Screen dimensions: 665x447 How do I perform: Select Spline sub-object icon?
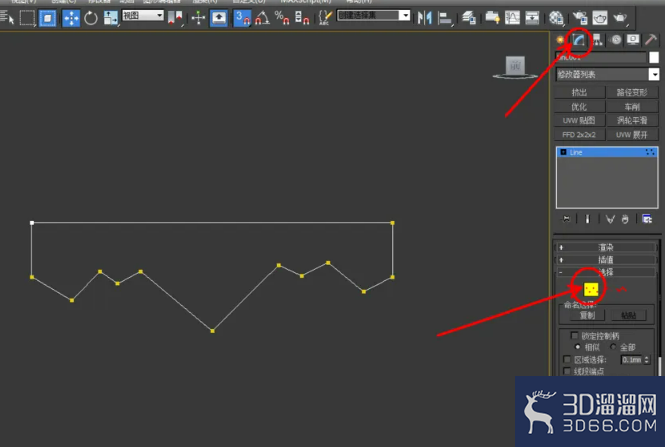621,290
